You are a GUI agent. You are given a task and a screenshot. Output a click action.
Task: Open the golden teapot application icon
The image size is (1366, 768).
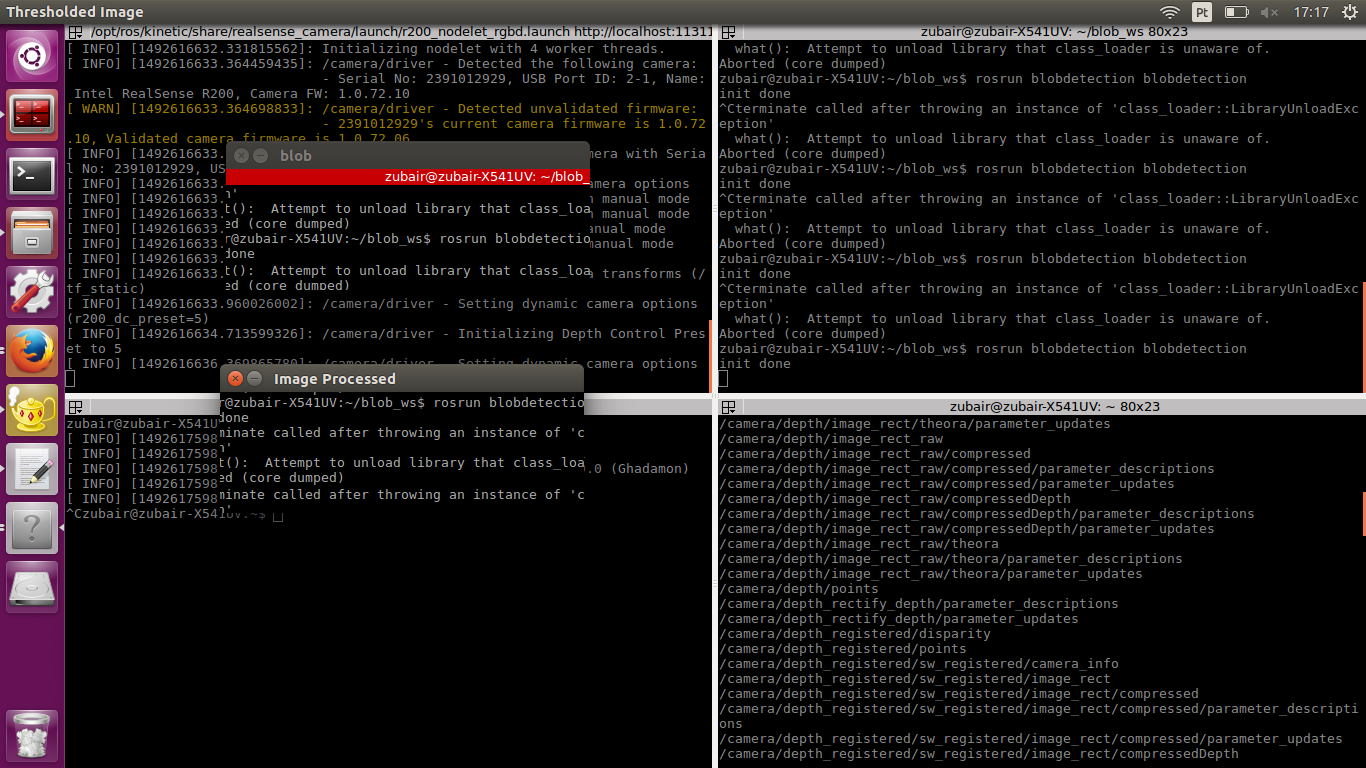[32, 411]
